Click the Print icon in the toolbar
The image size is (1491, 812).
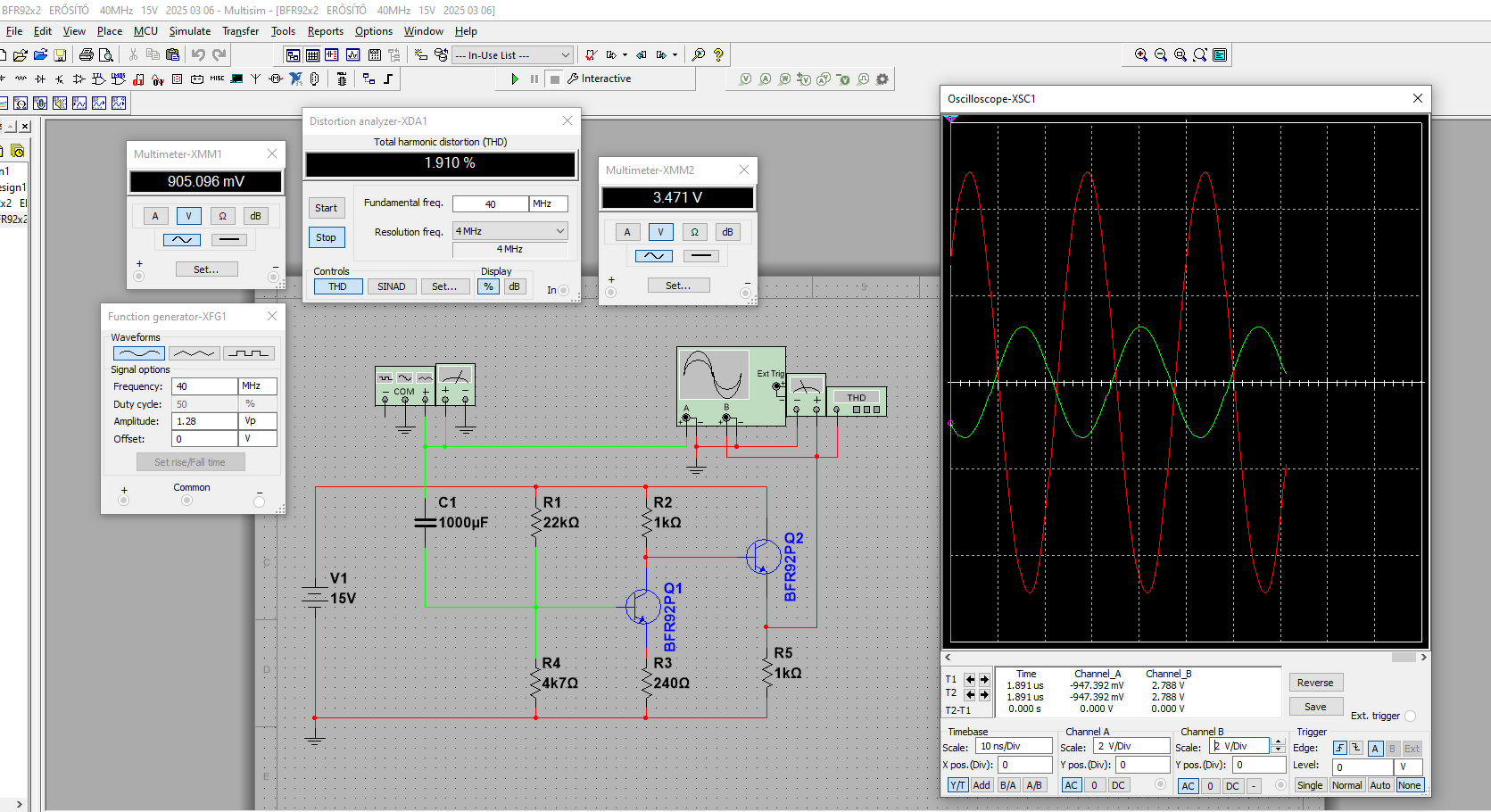[87, 55]
